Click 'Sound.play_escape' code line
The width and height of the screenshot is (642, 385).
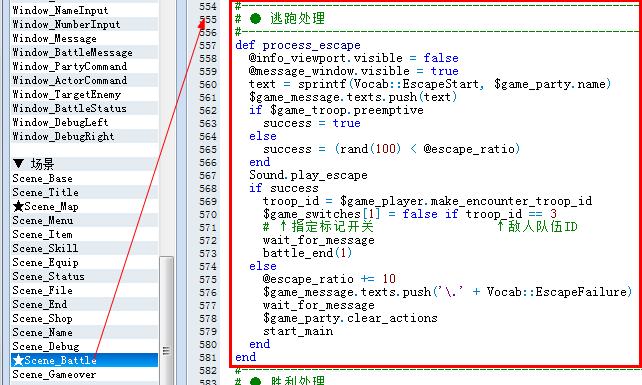[x=308, y=175]
